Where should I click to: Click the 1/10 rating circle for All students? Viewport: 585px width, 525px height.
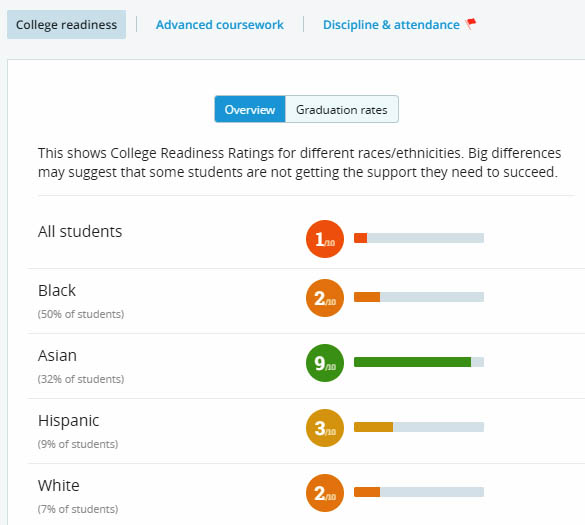click(325, 239)
